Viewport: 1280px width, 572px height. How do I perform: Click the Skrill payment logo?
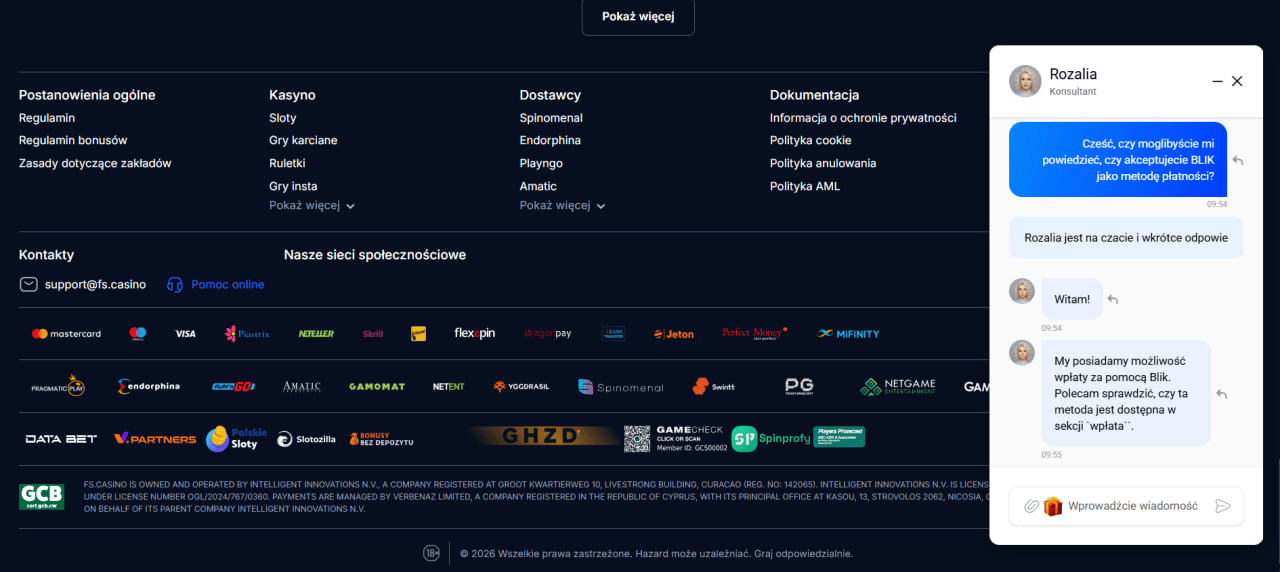[x=373, y=334]
